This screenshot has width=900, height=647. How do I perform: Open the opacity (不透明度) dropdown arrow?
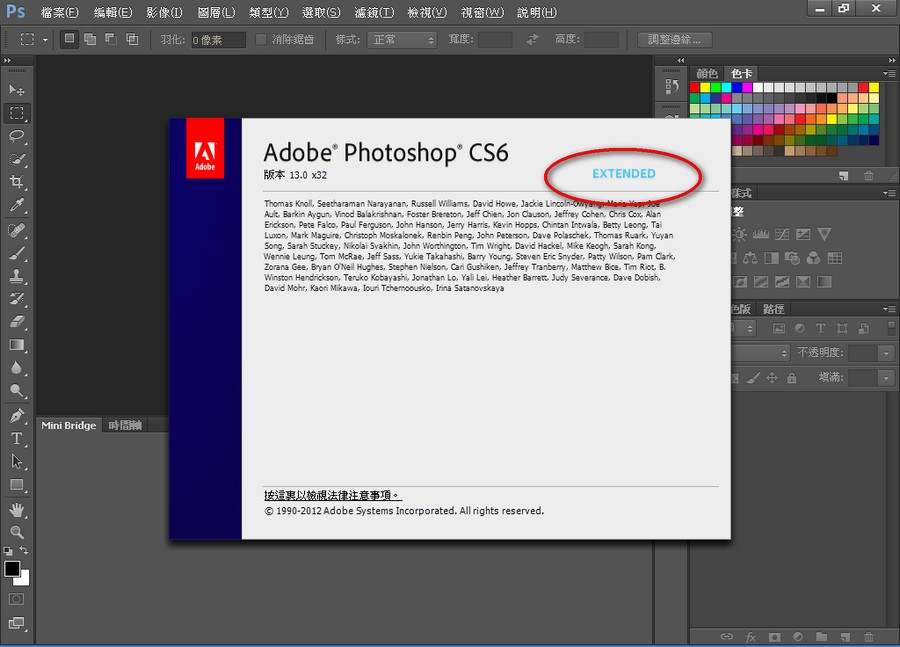click(x=887, y=353)
